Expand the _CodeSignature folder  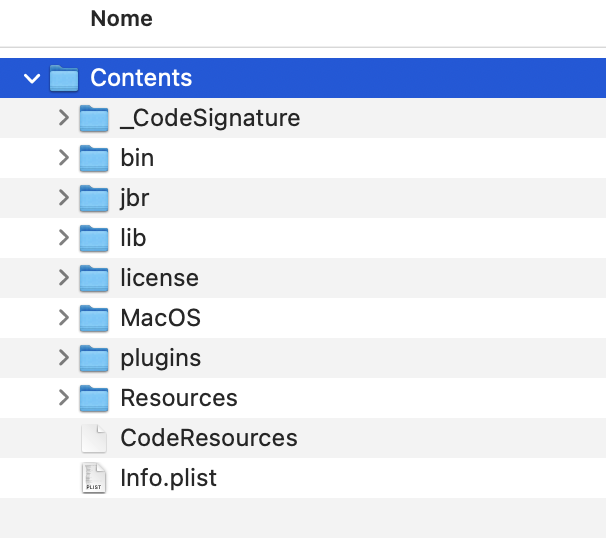[x=64, y=118]
